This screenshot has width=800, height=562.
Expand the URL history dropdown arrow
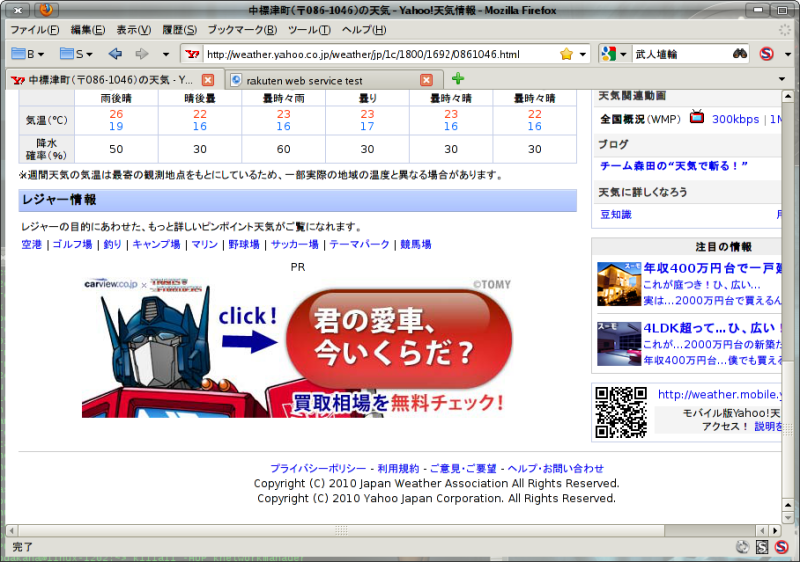(582, 54)
